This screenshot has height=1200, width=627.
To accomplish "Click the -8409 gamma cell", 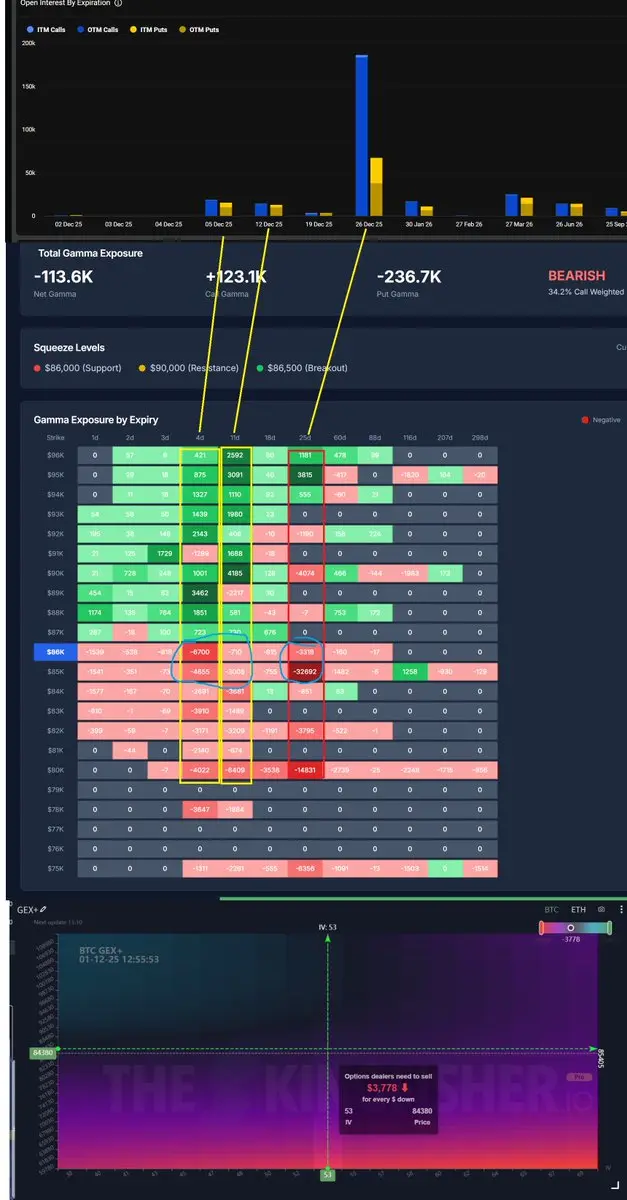I will click(235, 769).
